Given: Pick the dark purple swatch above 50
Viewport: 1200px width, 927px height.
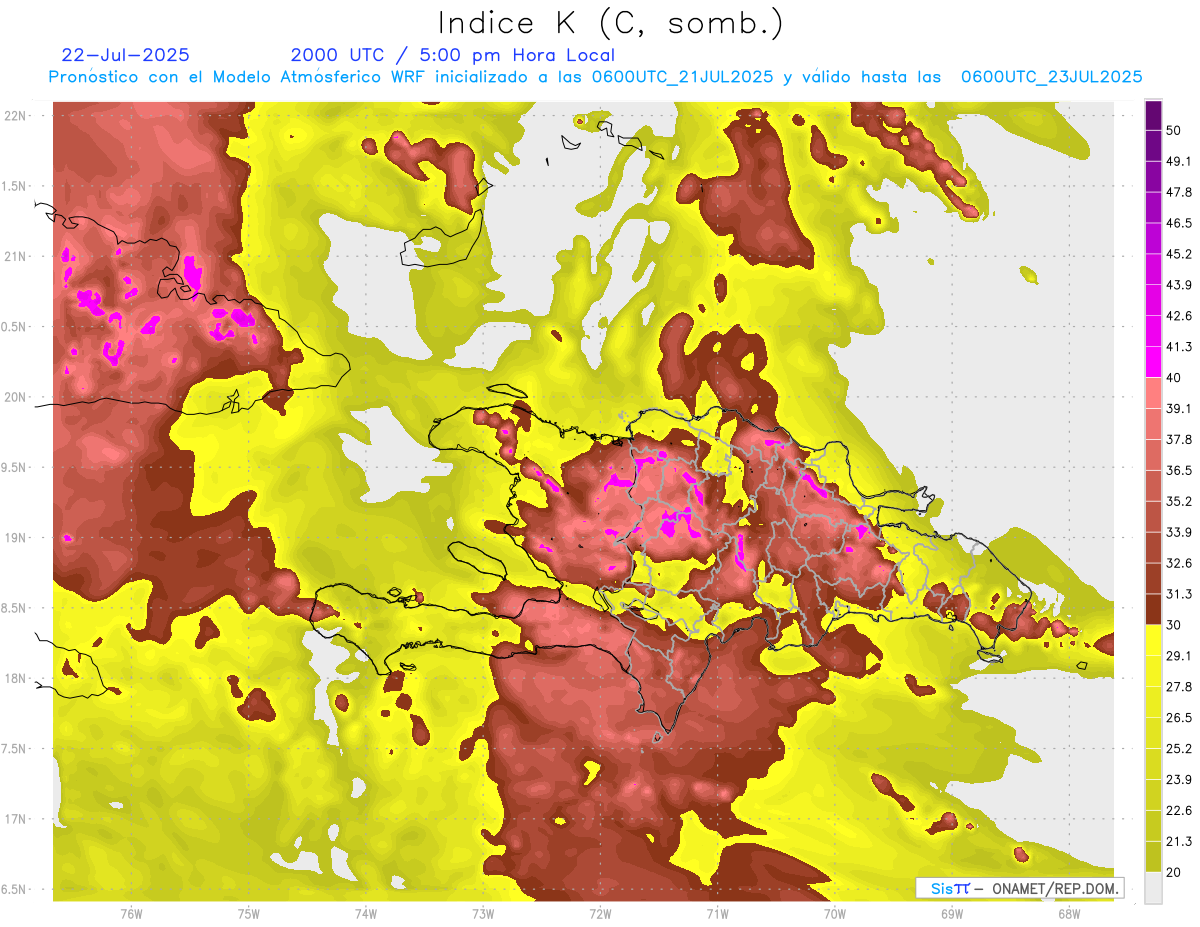Looking at the screenshot, I should 1153,115.
